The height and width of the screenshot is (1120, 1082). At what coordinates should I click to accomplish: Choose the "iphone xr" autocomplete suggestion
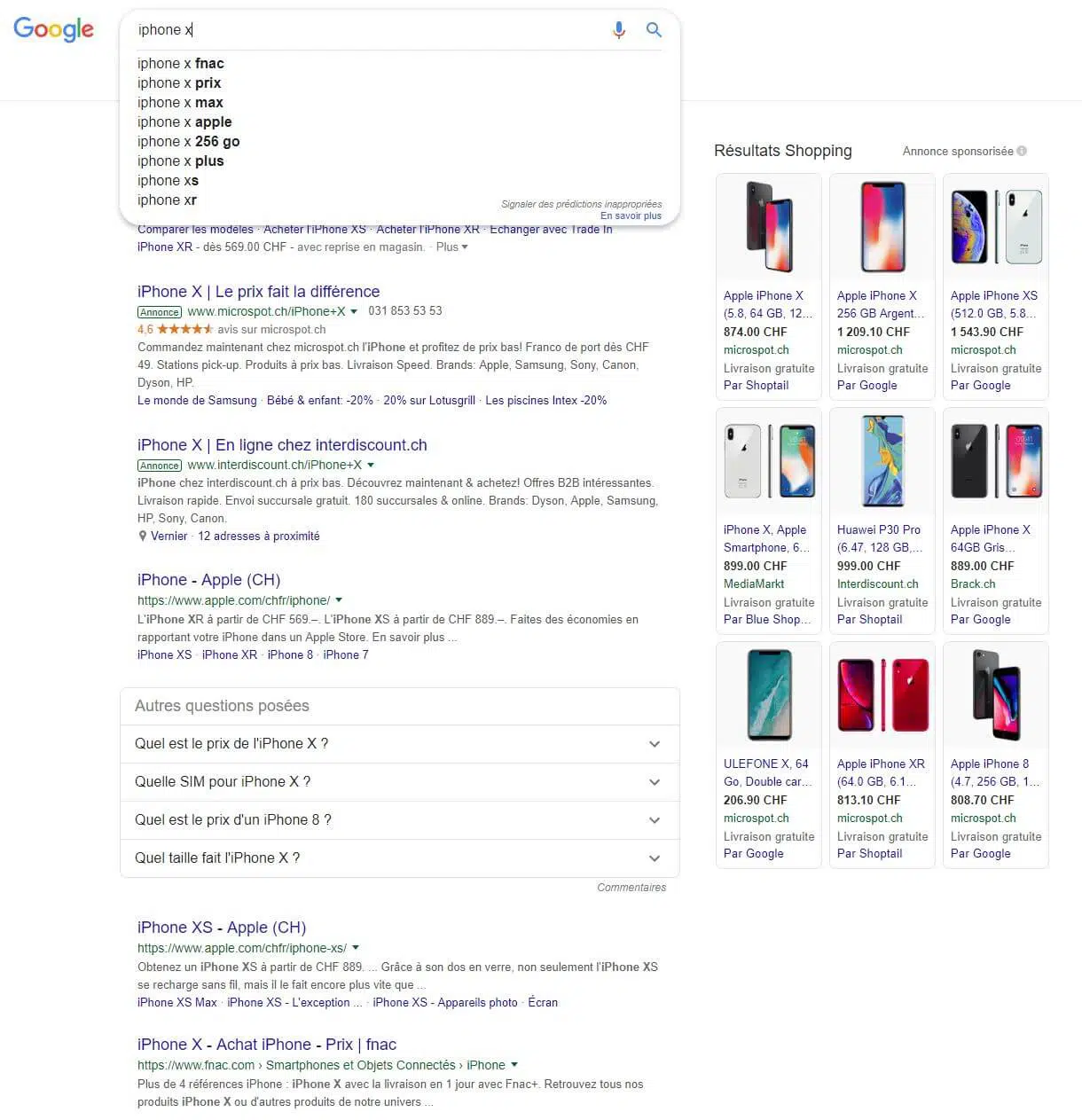167,200
